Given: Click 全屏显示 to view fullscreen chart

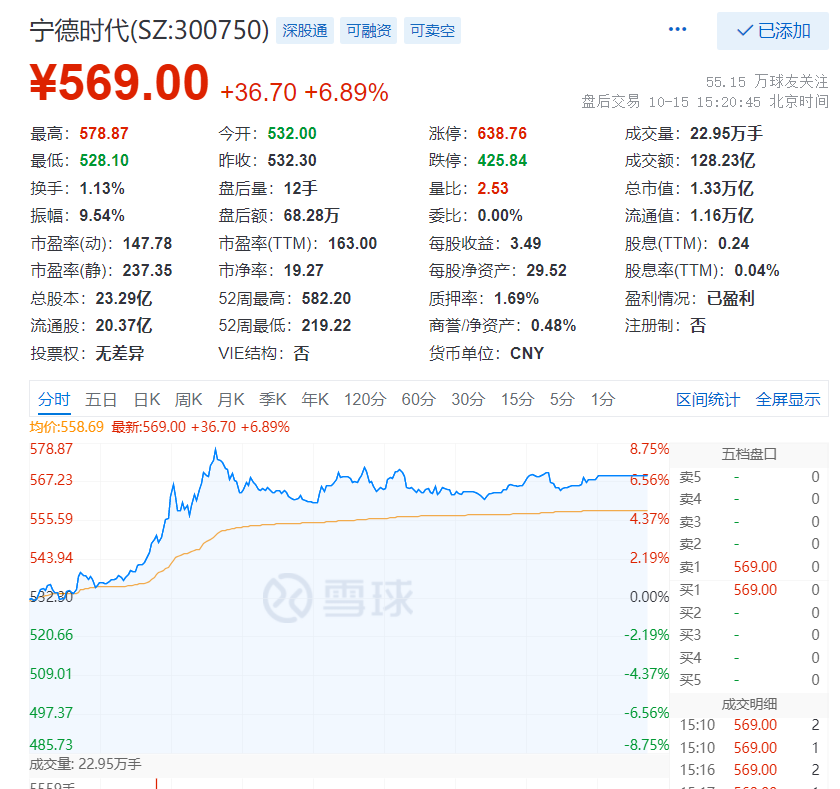Looking at the screenshot, I should (788, 399).
